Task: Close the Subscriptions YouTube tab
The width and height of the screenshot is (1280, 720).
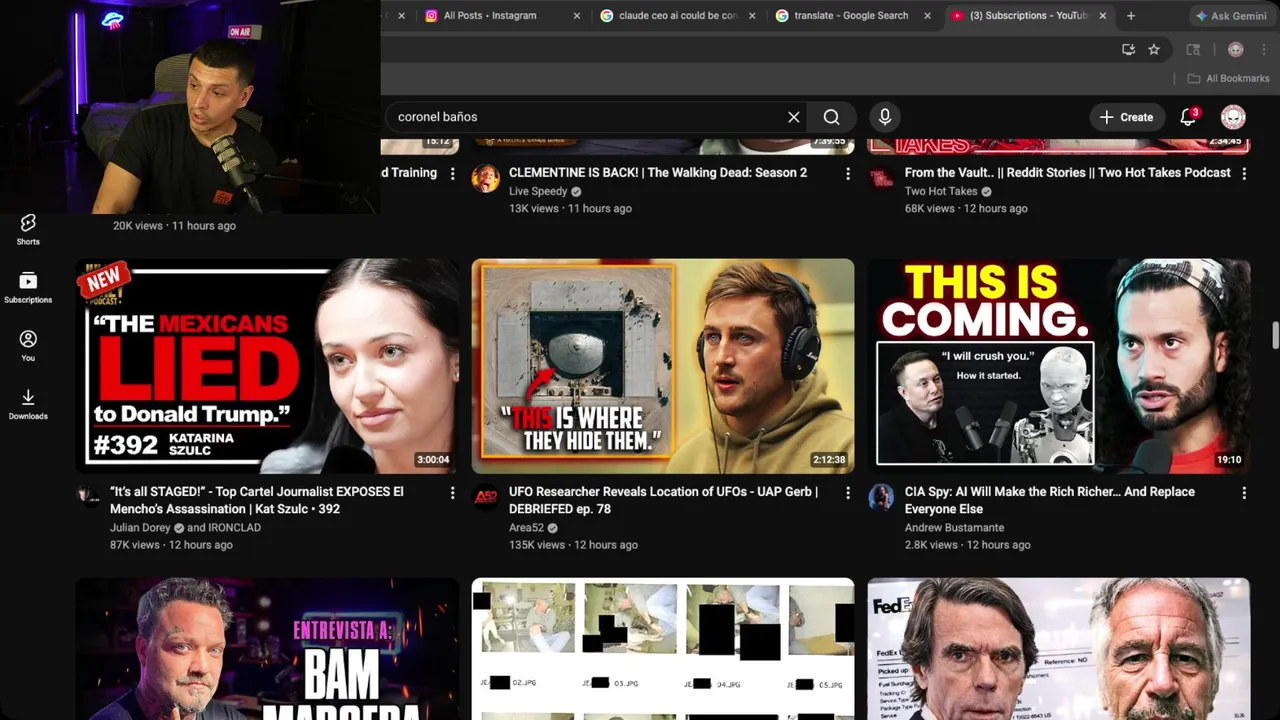Action: [1103, 16]
